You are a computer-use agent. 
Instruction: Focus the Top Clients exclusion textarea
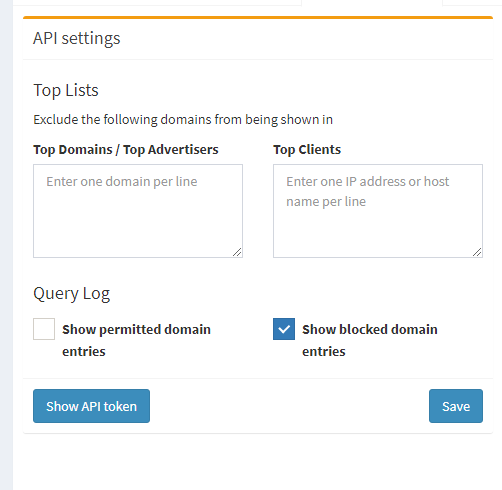pyautogui.click(x=378, y=211)
